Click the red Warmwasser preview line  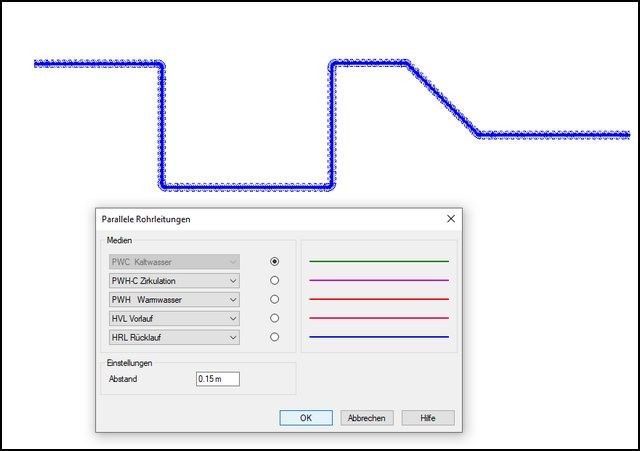coord(379,299)
